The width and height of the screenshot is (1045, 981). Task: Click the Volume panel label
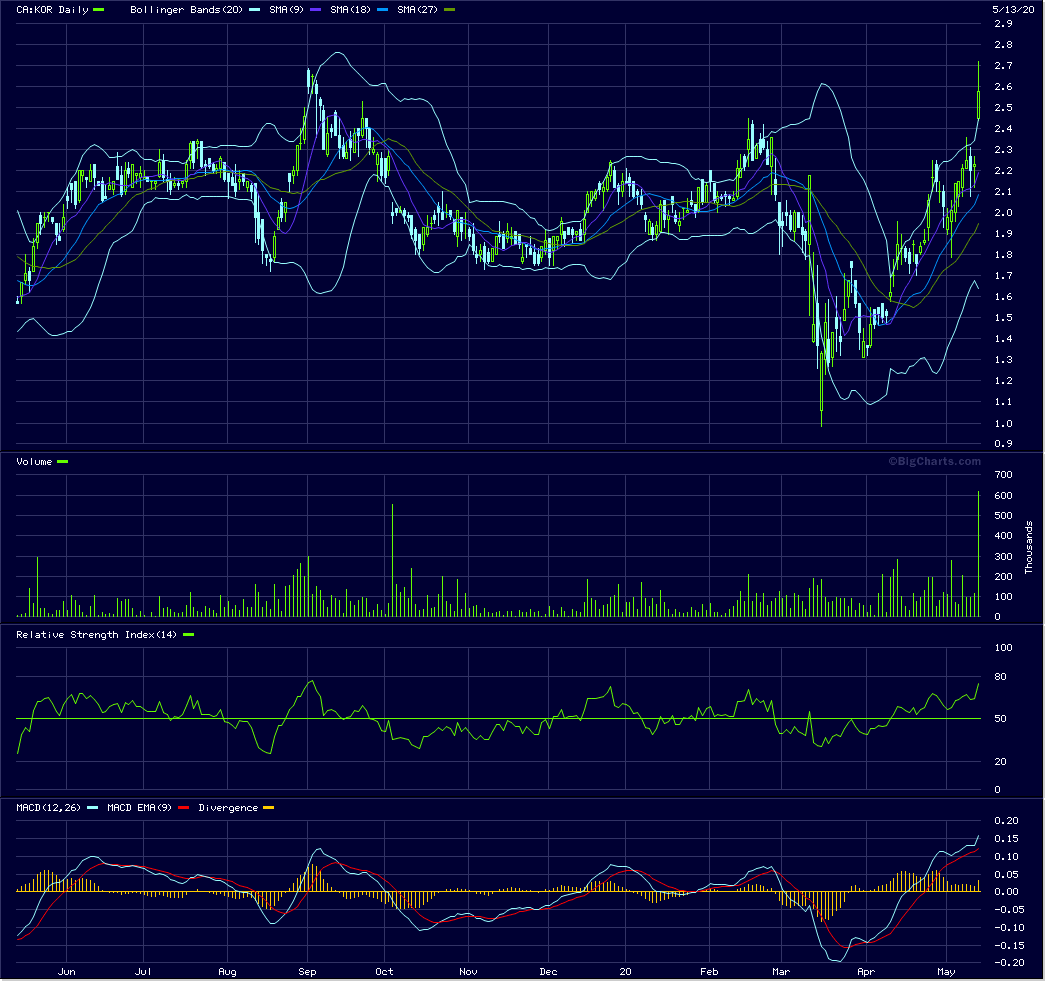tap(34, 462)
